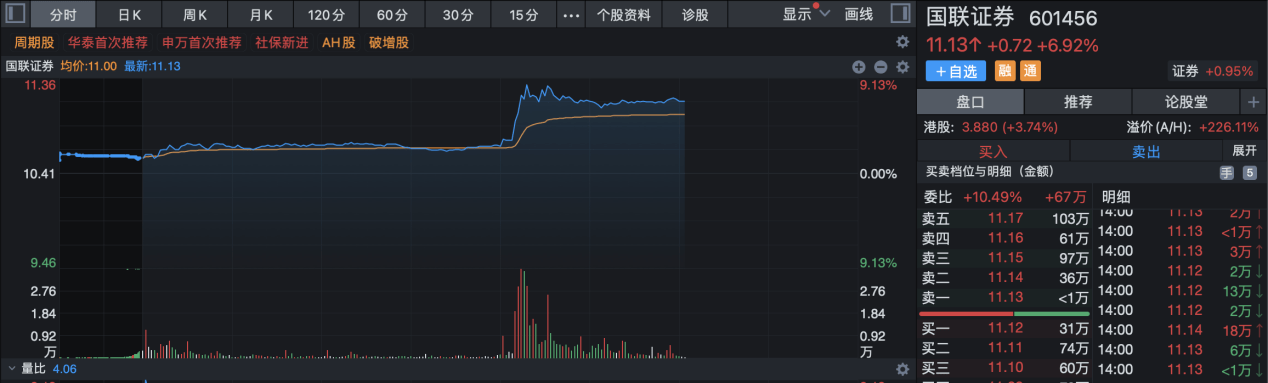Viewport: 1268px width, 383px height.
Task: Click the 申万首次推荐 tag
Action: tap(201, 42)
